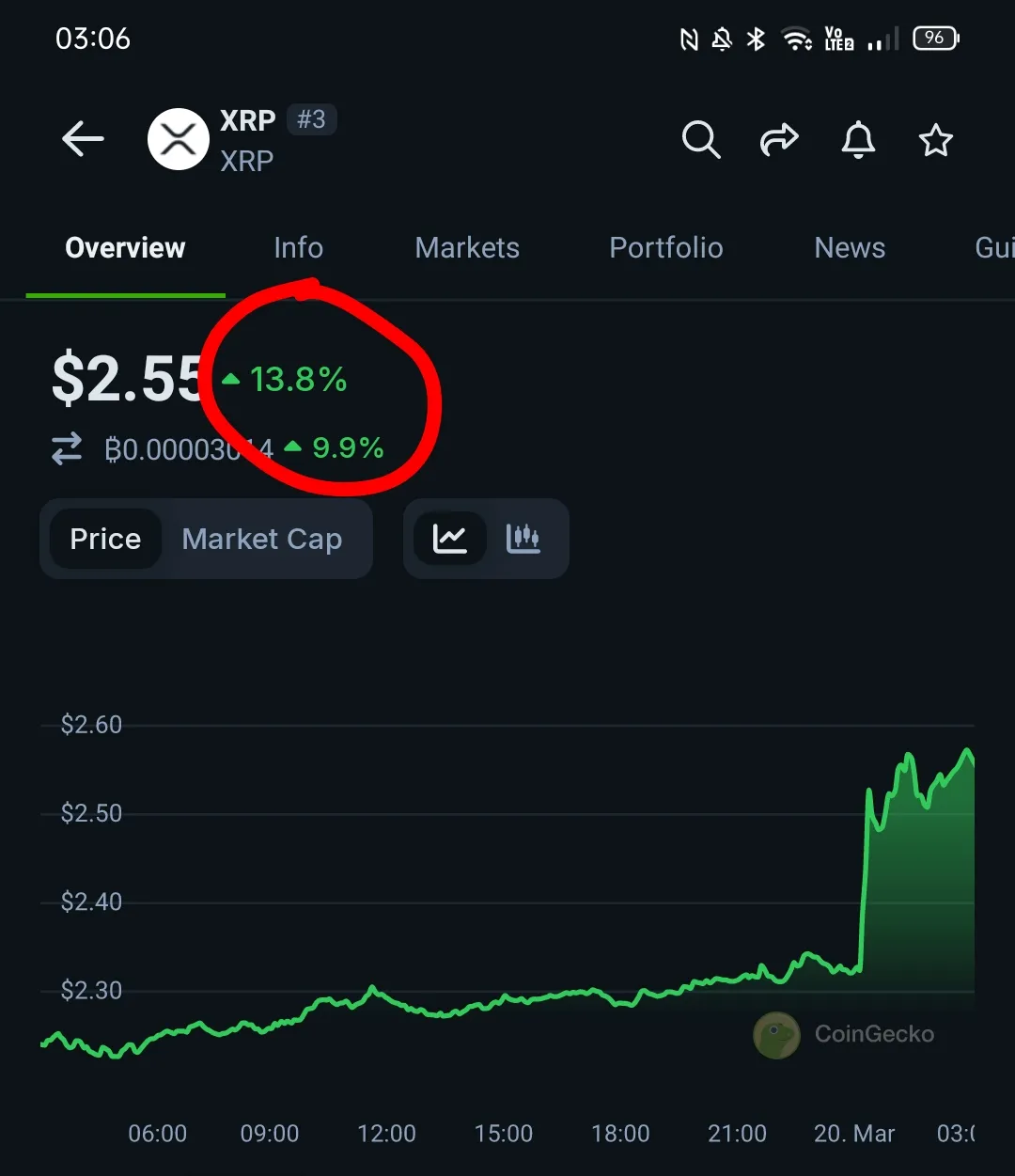The image size is (1015, 1176).
Task: Tap the BTC price 9.9% change
Action: pyautogui.click(x=335, y=447)
